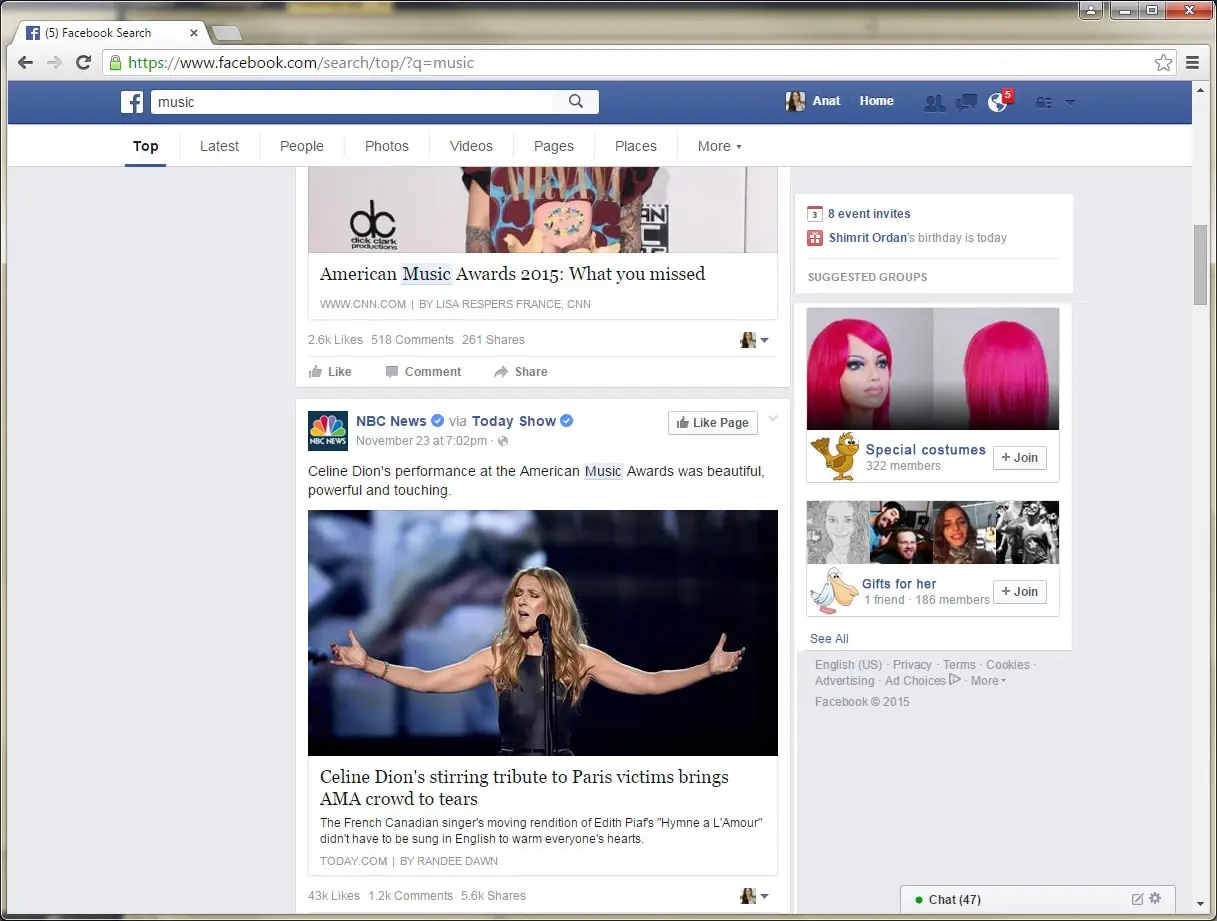Join the Special costumes group
The width and height of the screenshot is (1217, 921).
tap(1019, 457)
